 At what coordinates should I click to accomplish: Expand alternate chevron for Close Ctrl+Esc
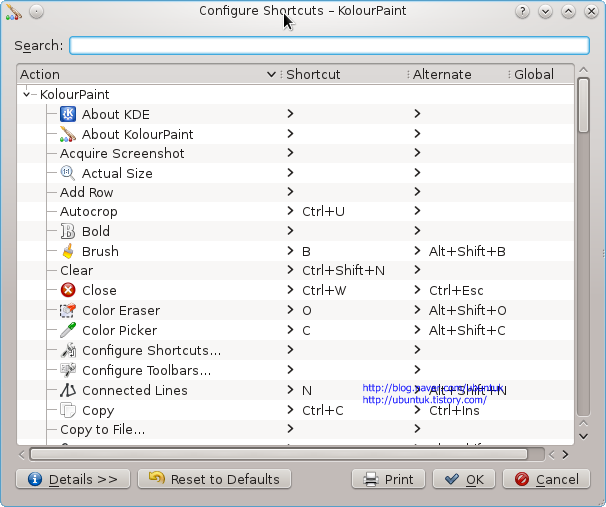point(417,290)
